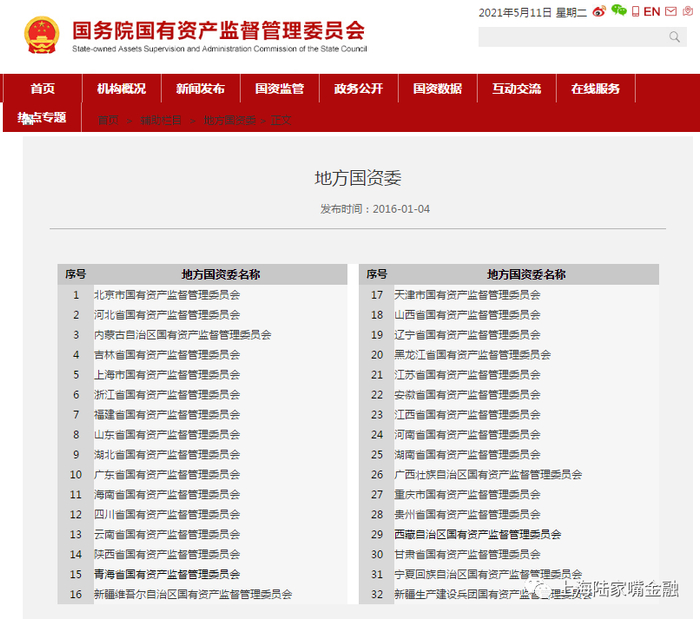Open 甘肃省国有资产监督管理委员会 link
Image resolution: width=700 pixels, height=619 pixels.
point(467,555)
